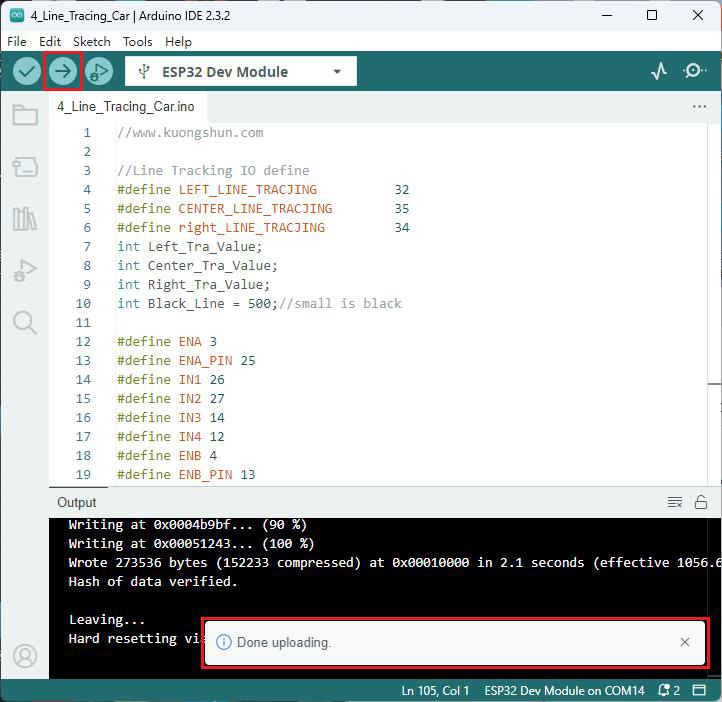The width and height of the screenshot is (722, 702).
Task: Click 'int Center_Tra_Value;' code line
Action: point(197,266)
